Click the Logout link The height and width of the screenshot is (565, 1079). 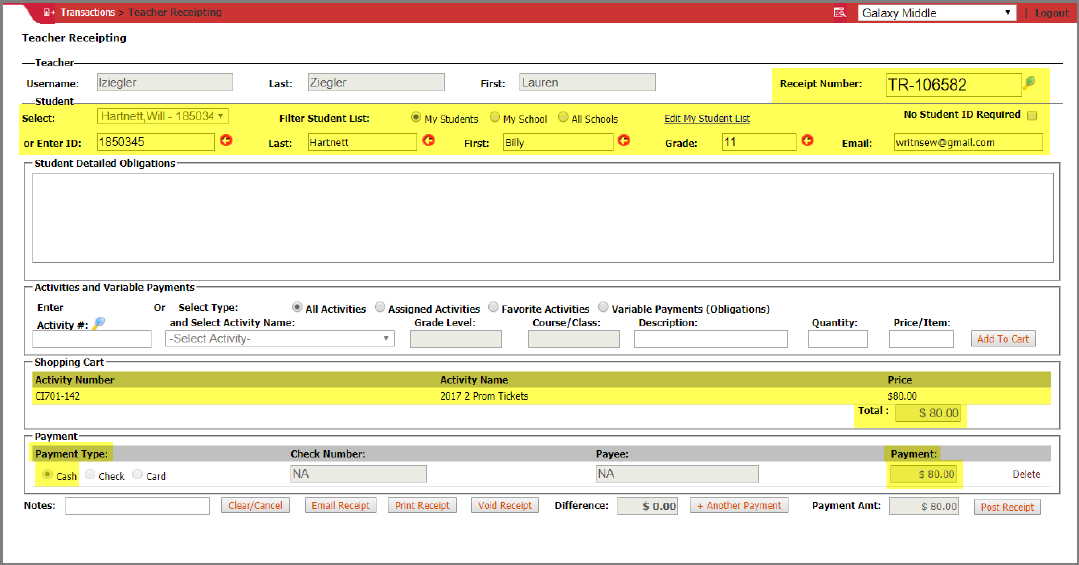click(1052, 13)
